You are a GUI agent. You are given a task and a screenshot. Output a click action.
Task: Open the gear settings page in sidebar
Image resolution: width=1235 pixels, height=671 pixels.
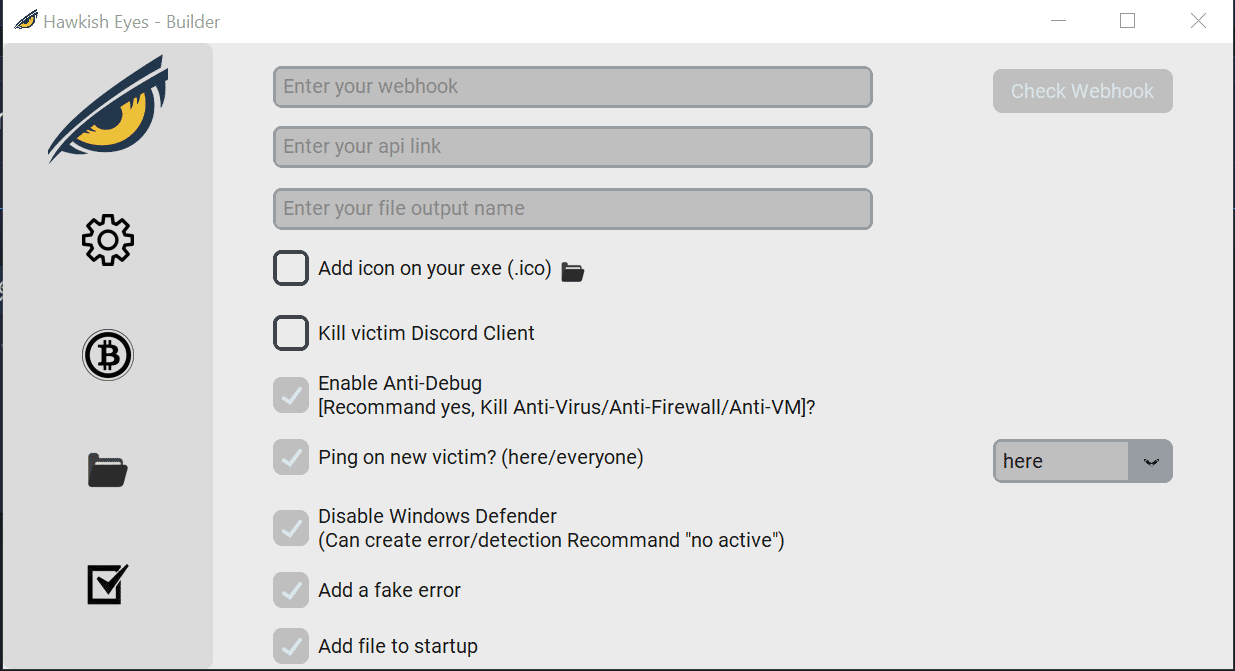[108, 240]
